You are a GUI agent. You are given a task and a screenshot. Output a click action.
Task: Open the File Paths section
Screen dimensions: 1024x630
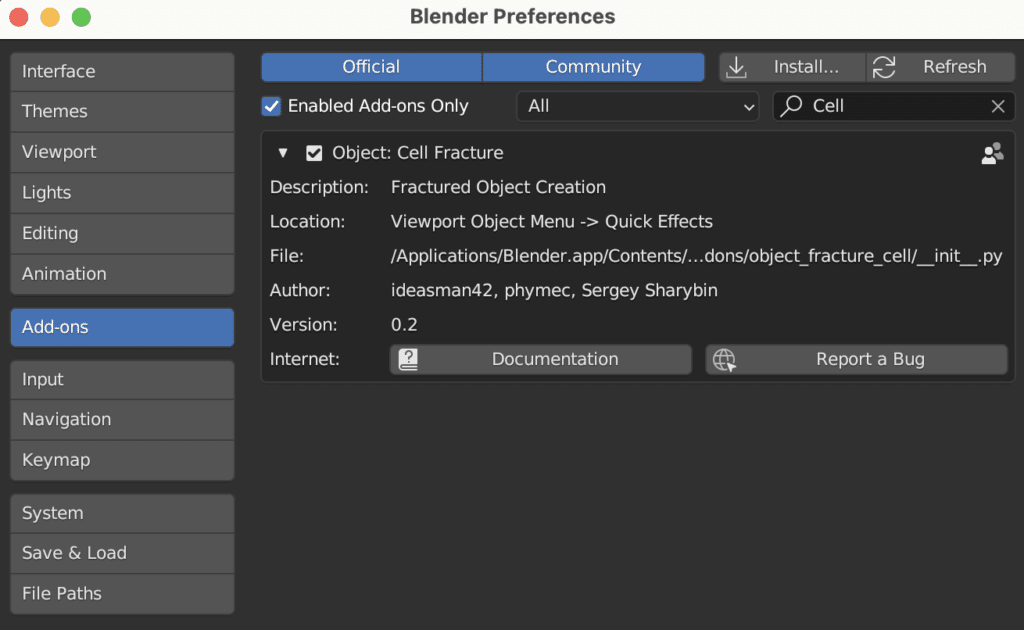122,594
